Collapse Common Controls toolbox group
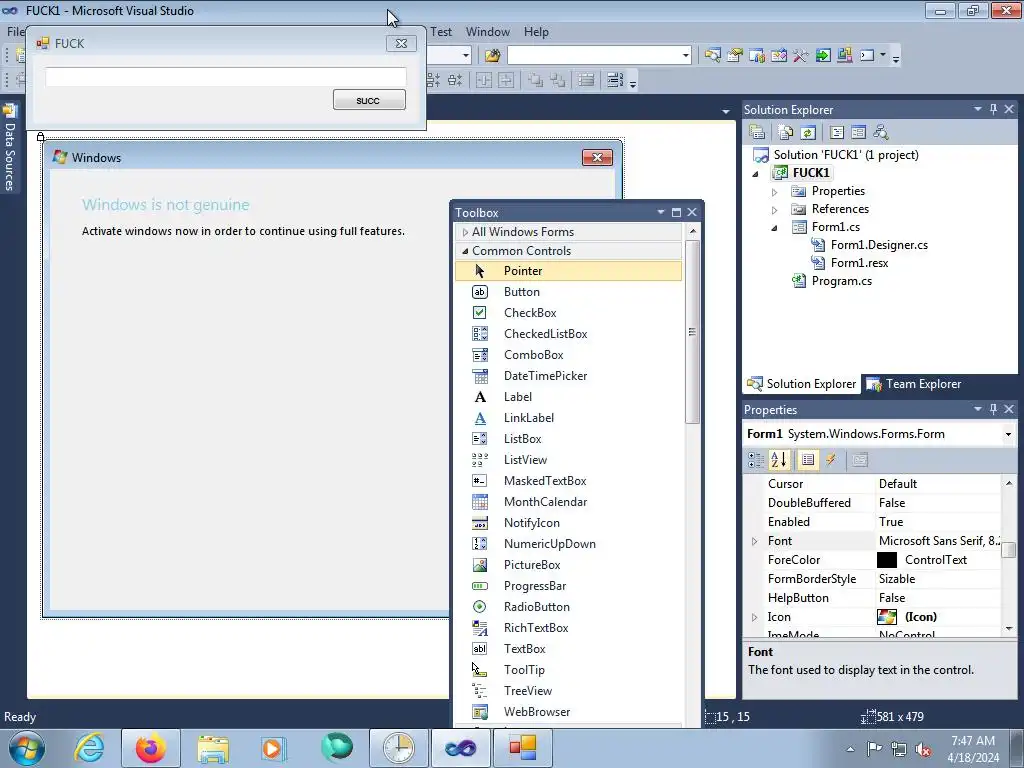 click(x=465, y=251)
